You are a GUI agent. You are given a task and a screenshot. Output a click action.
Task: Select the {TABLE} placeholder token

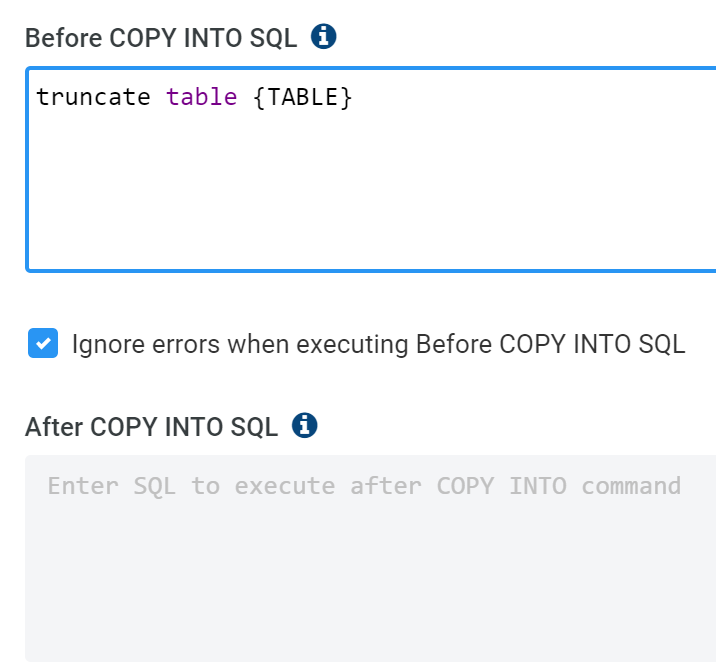click(303, 97)
